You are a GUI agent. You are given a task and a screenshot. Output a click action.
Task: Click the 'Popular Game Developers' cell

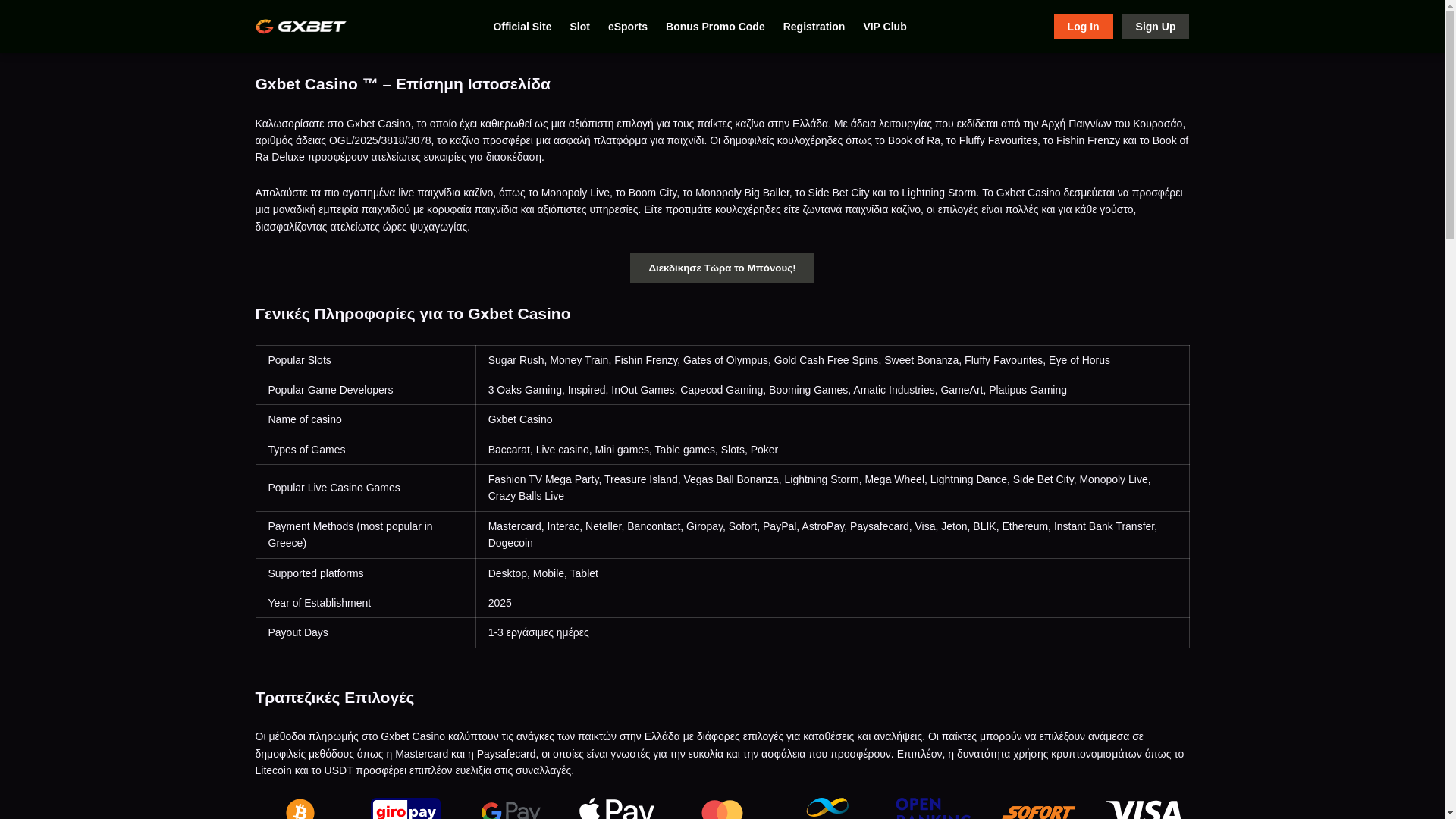coord(366,390)
